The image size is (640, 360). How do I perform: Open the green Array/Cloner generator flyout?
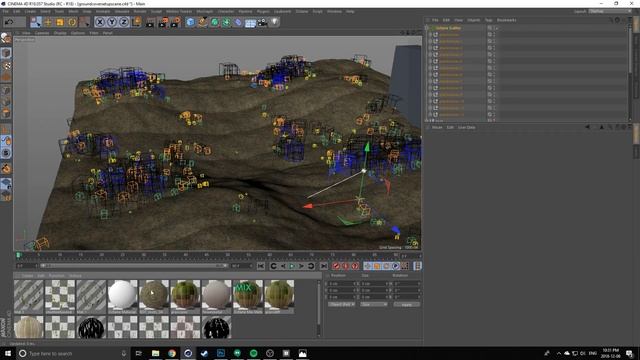pos(226,22)
